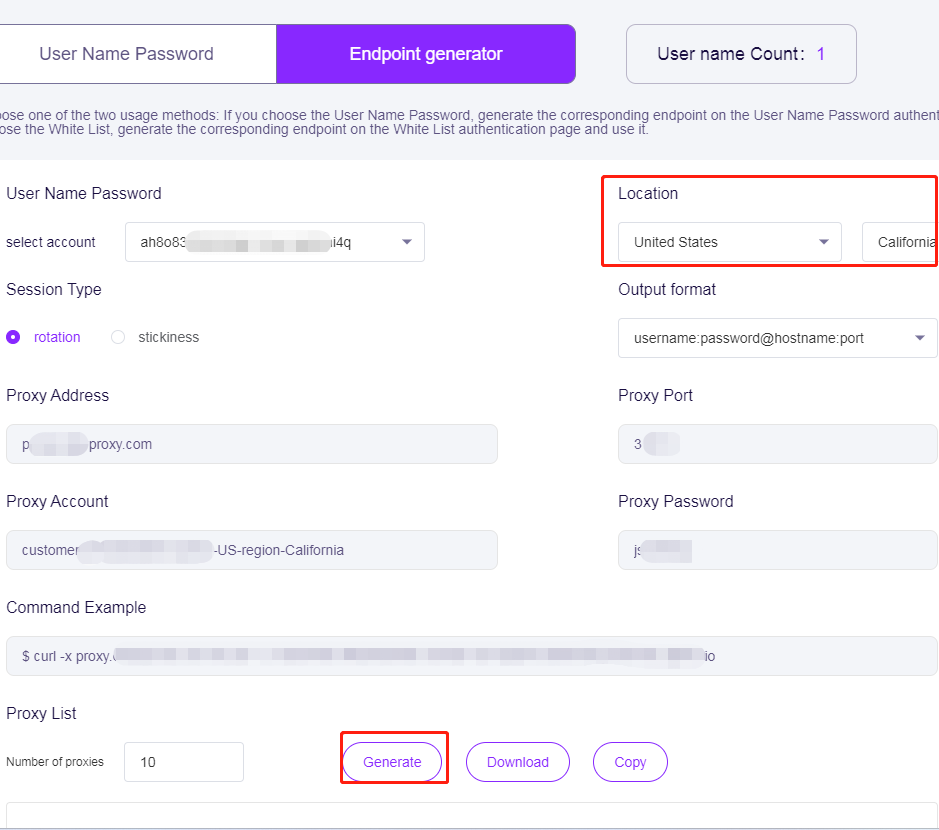
Task: Select the Proxy Address field
Action: pos(251,444)
